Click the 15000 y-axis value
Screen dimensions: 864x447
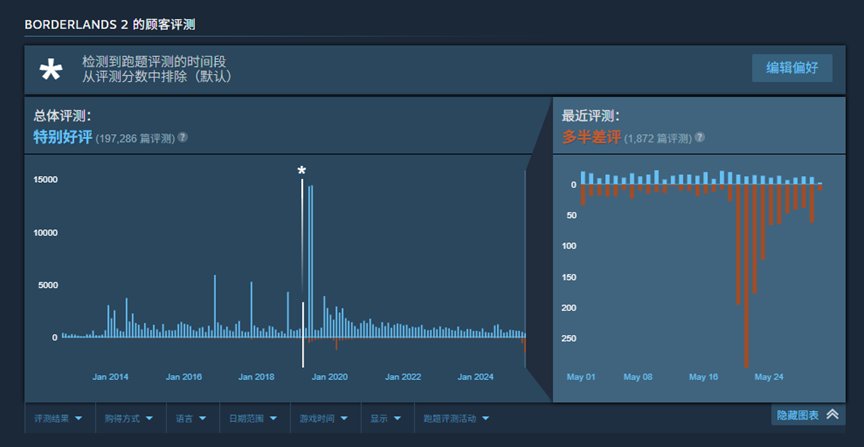(x=46, y=180)
